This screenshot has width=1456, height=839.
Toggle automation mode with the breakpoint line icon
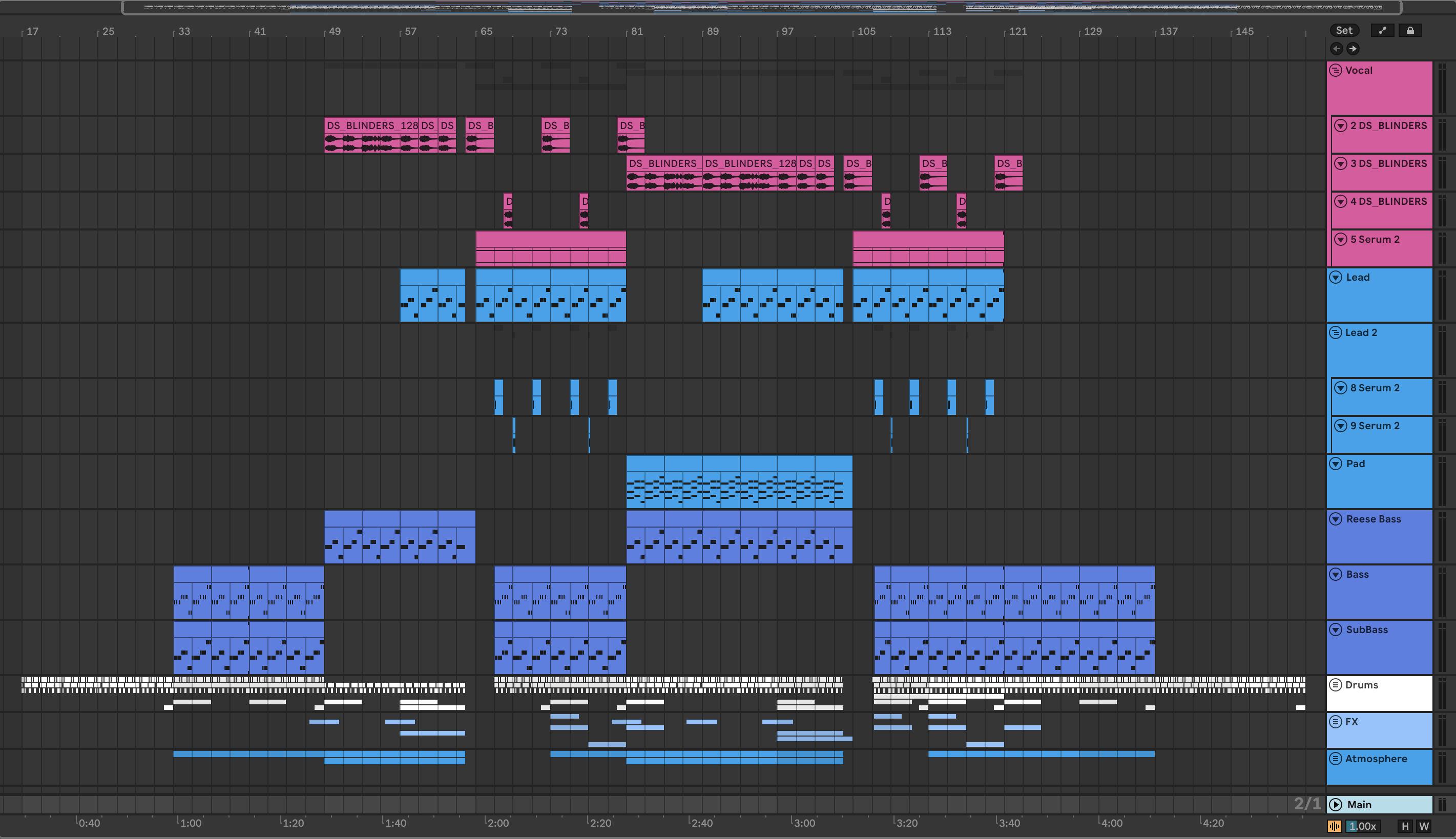[x=1382, y=31]
